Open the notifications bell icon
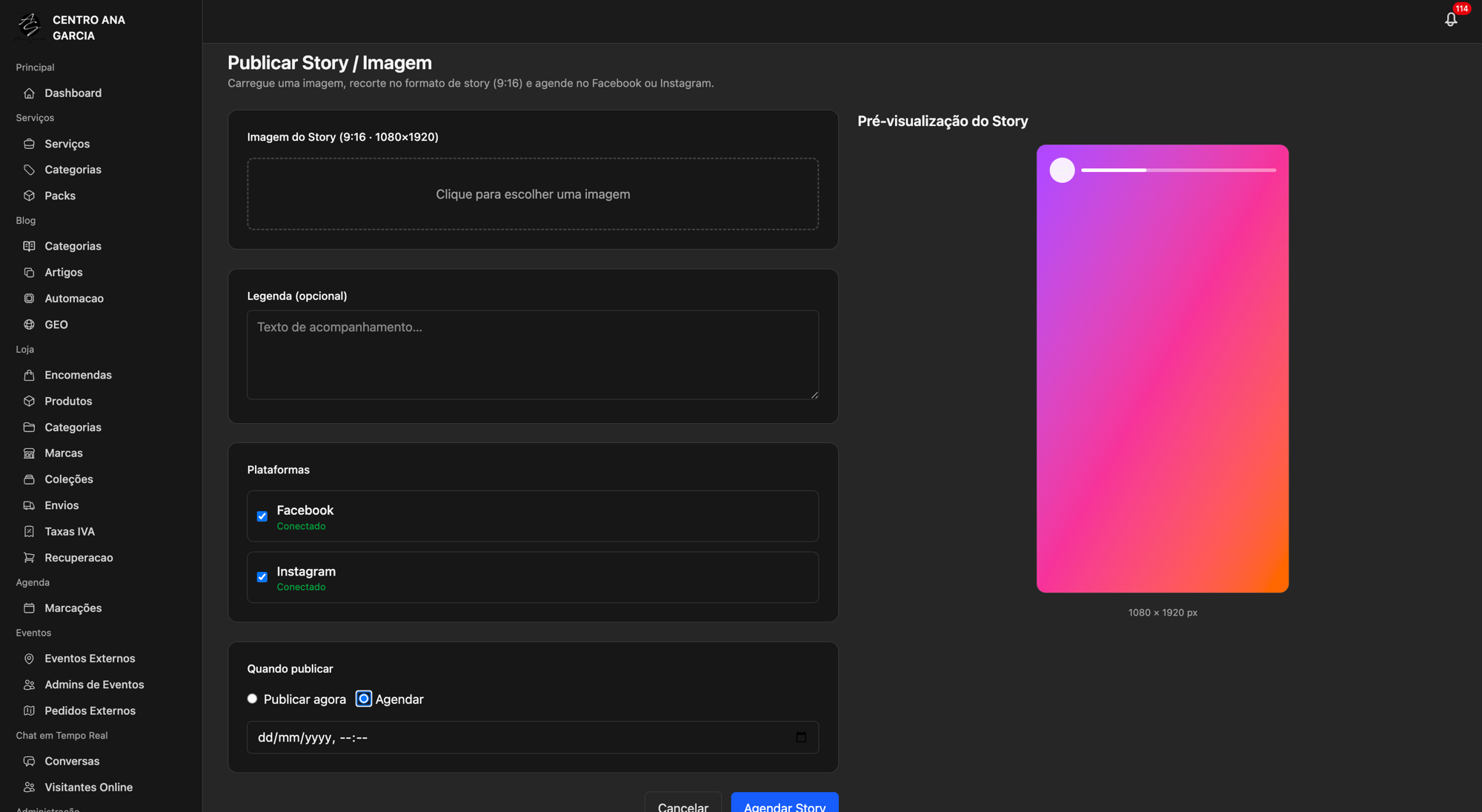1482x812 pixels. pyautogui.click(x=1451, y=20)
